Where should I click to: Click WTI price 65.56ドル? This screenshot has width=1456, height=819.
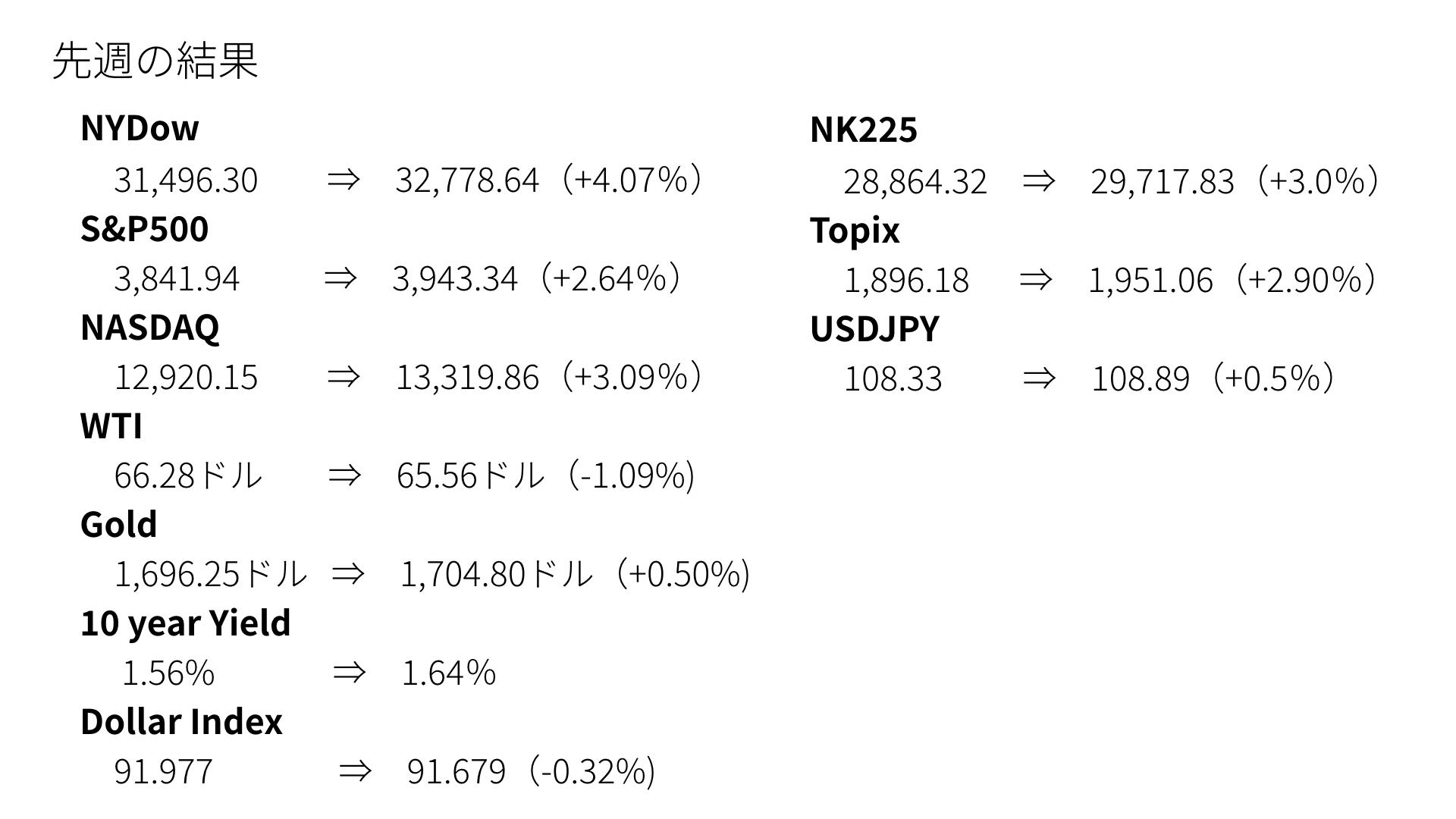[471, 476]
